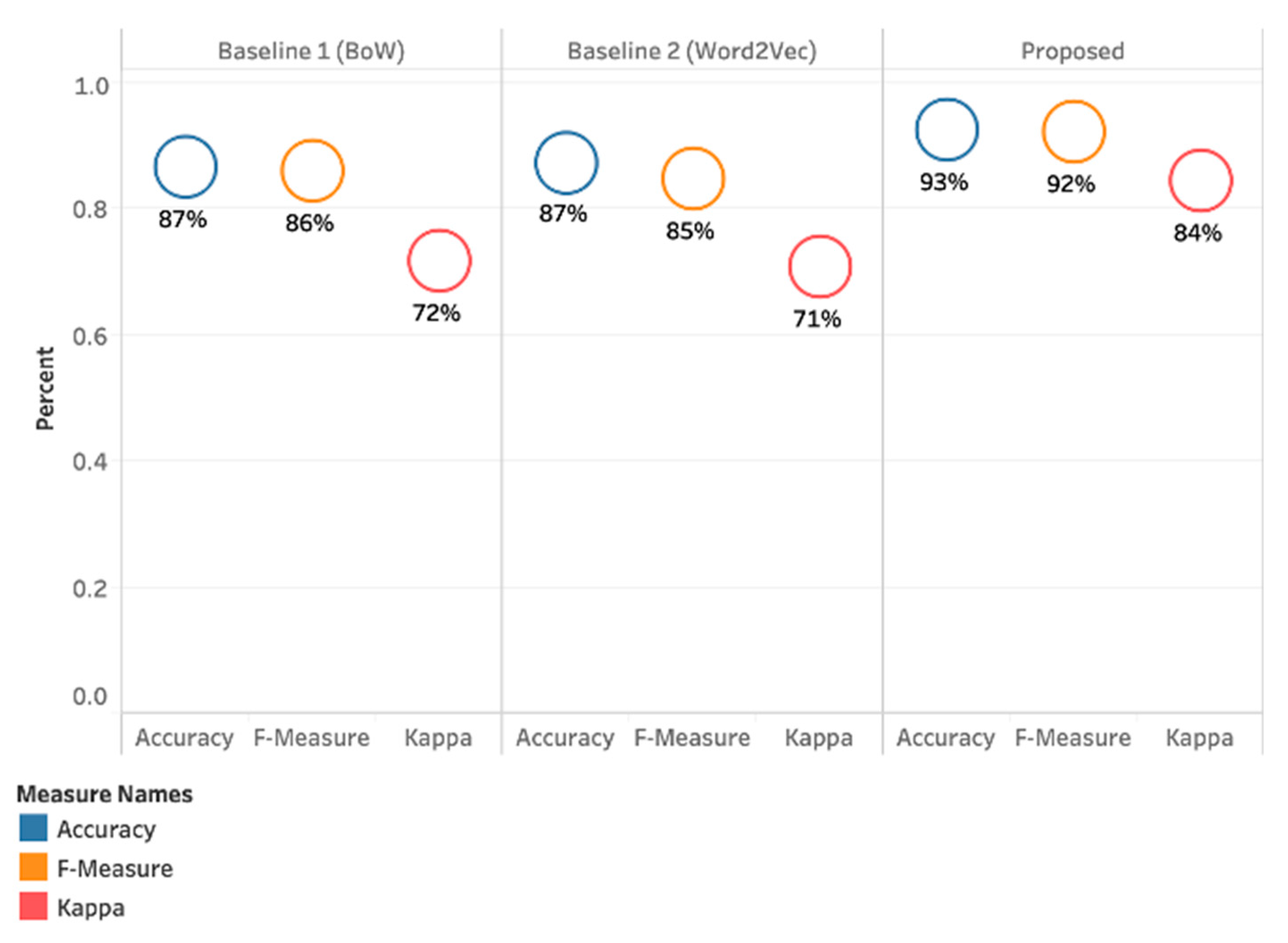Click the Baseline 2 (Word2Vec) column header
The height and width of the screenshot is (943, 1288).
(x=692, y=51)
